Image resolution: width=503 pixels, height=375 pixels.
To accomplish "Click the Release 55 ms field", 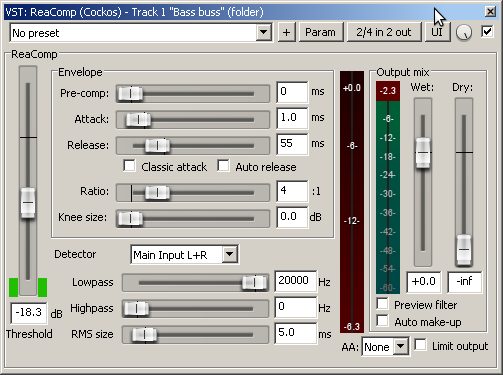I will pyautogui.click(x=292, y=144).
